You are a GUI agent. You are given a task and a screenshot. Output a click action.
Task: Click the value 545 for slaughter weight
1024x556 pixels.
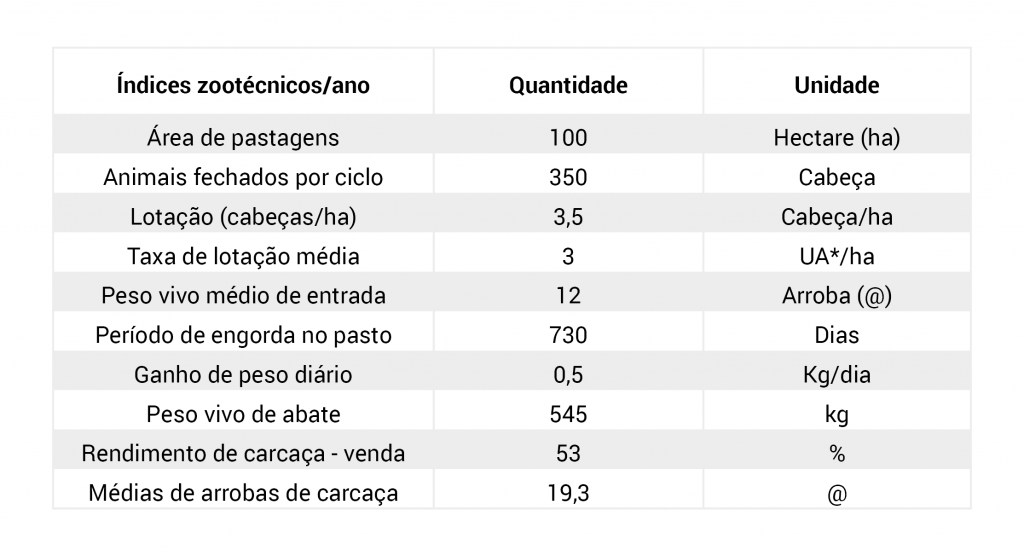(568, 414)
